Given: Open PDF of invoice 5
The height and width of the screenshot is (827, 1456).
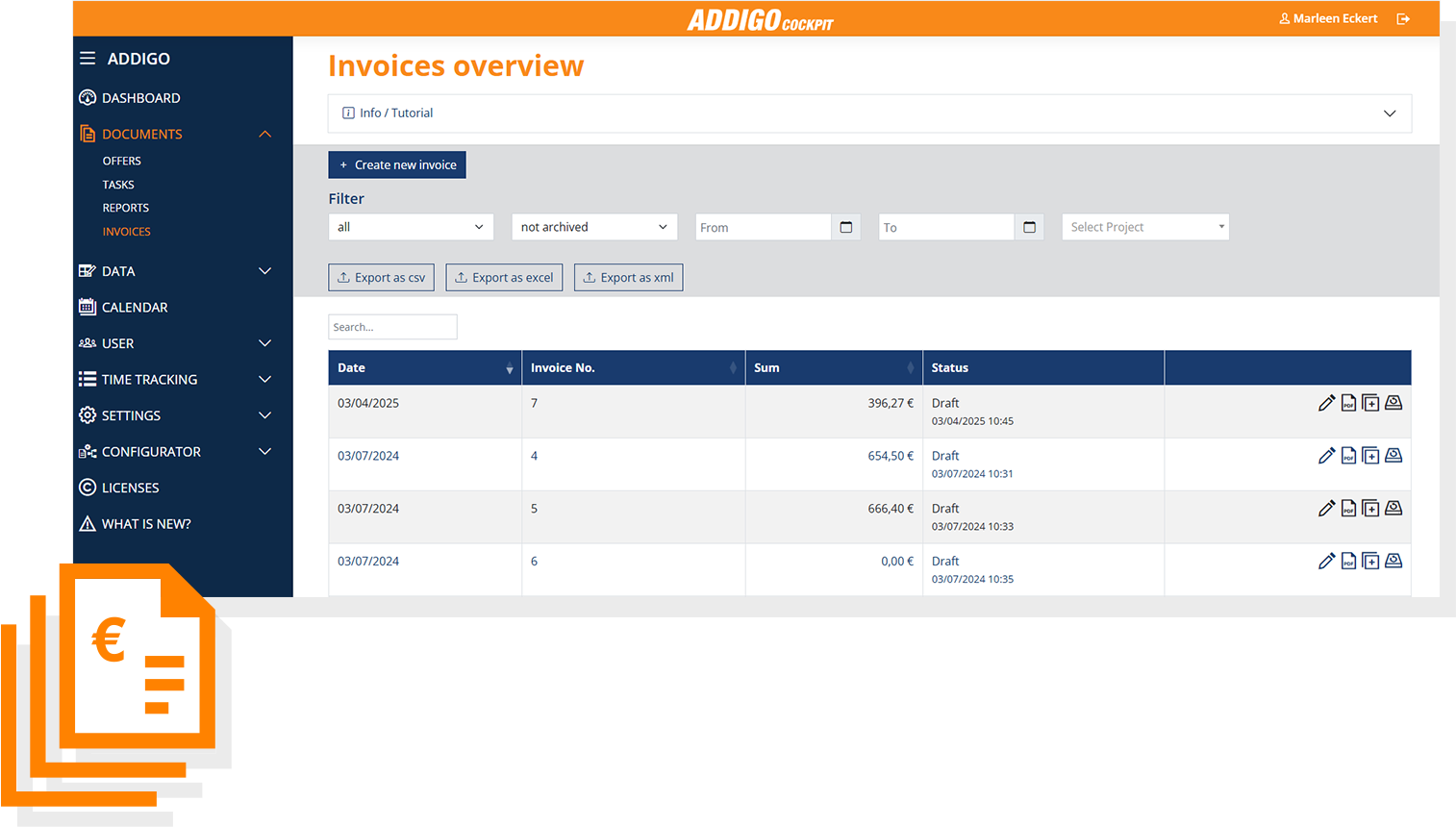Looking at the screenshot, I should coord(1348,509).
